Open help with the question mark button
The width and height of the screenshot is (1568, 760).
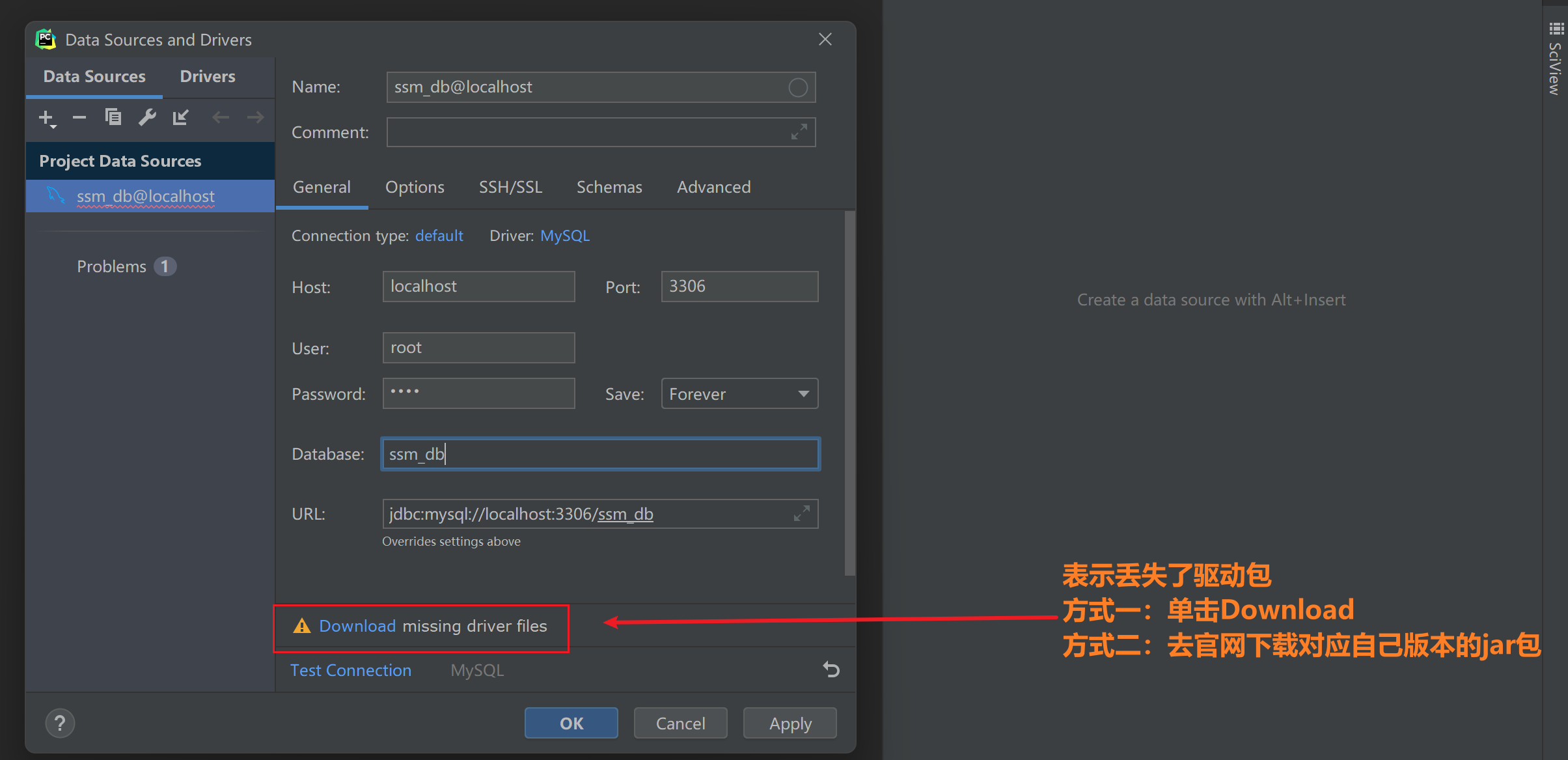pyautogui.click(x=60, y=723)
